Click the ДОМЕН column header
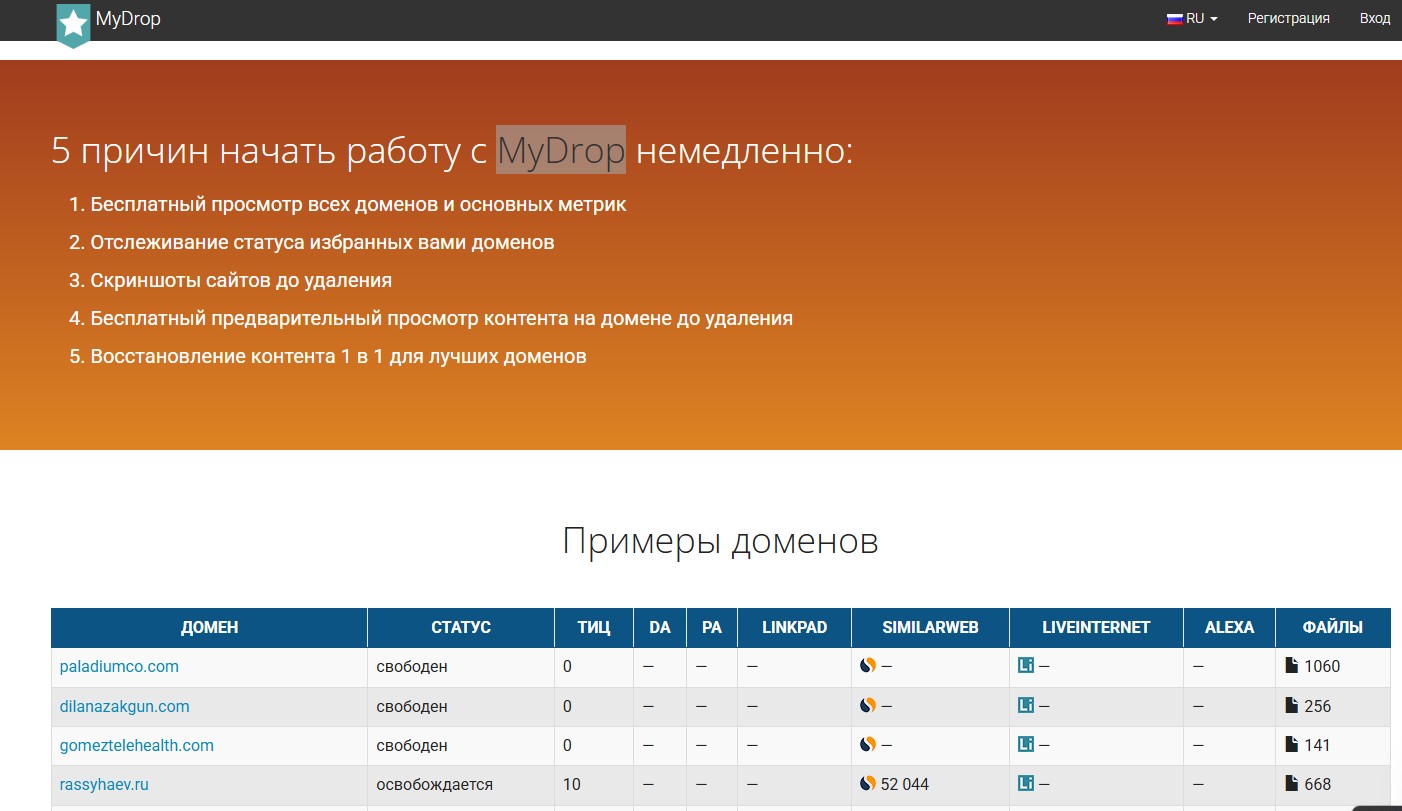This screenshot has width=1402, height=811. click(x=210, y=628)
